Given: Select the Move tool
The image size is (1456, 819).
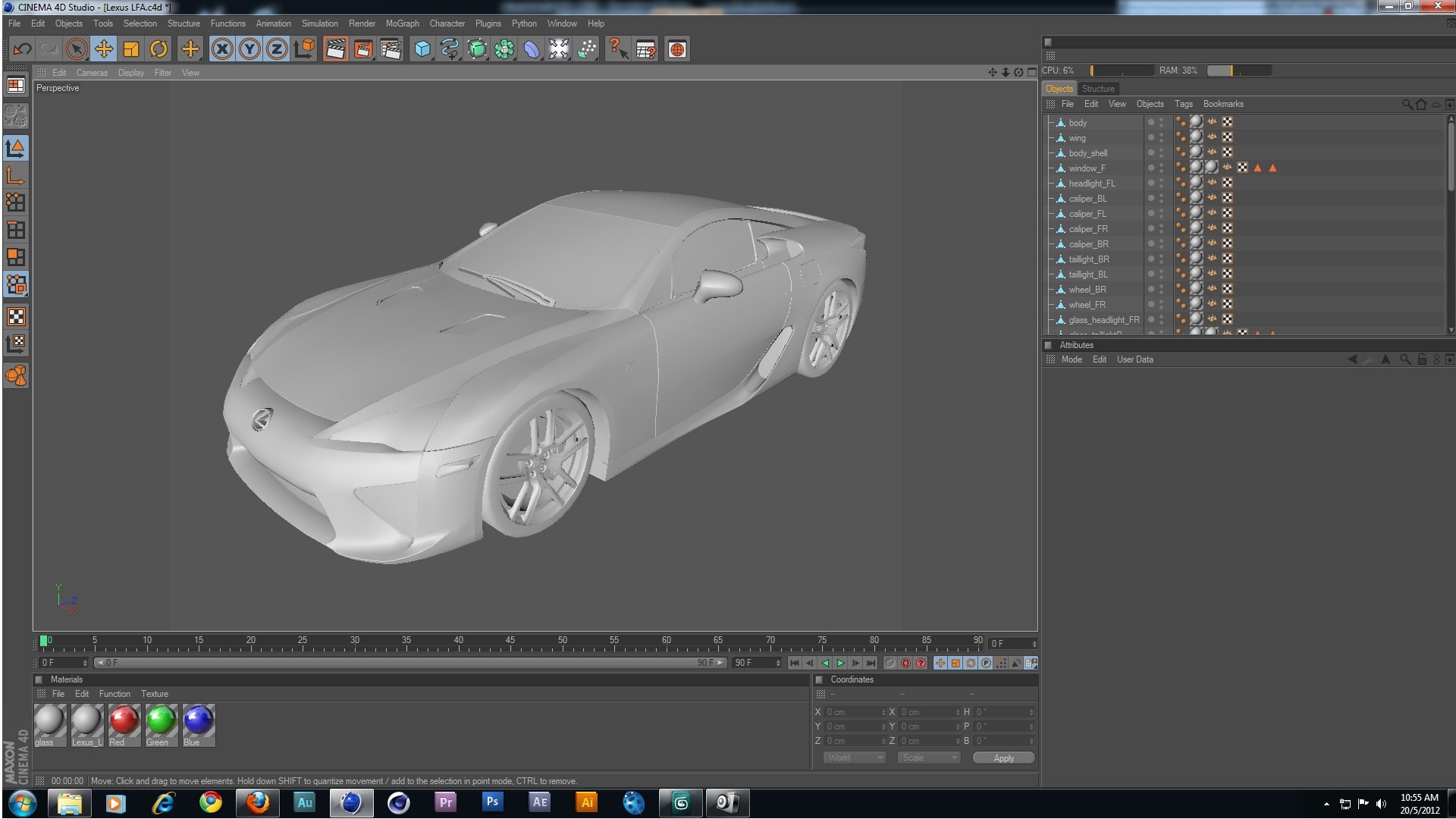Looking at the screenshot, I should click(x=104, y=49).
